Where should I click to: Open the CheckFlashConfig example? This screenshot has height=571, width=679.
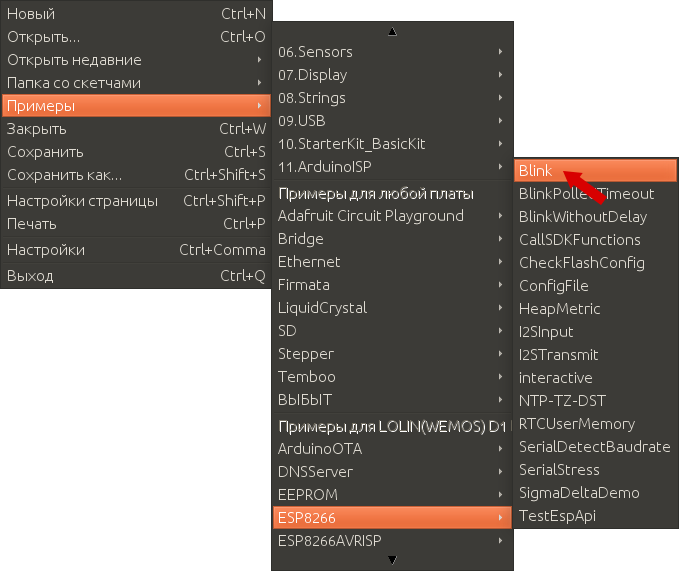pyautogui.click(x=595, y=262)
